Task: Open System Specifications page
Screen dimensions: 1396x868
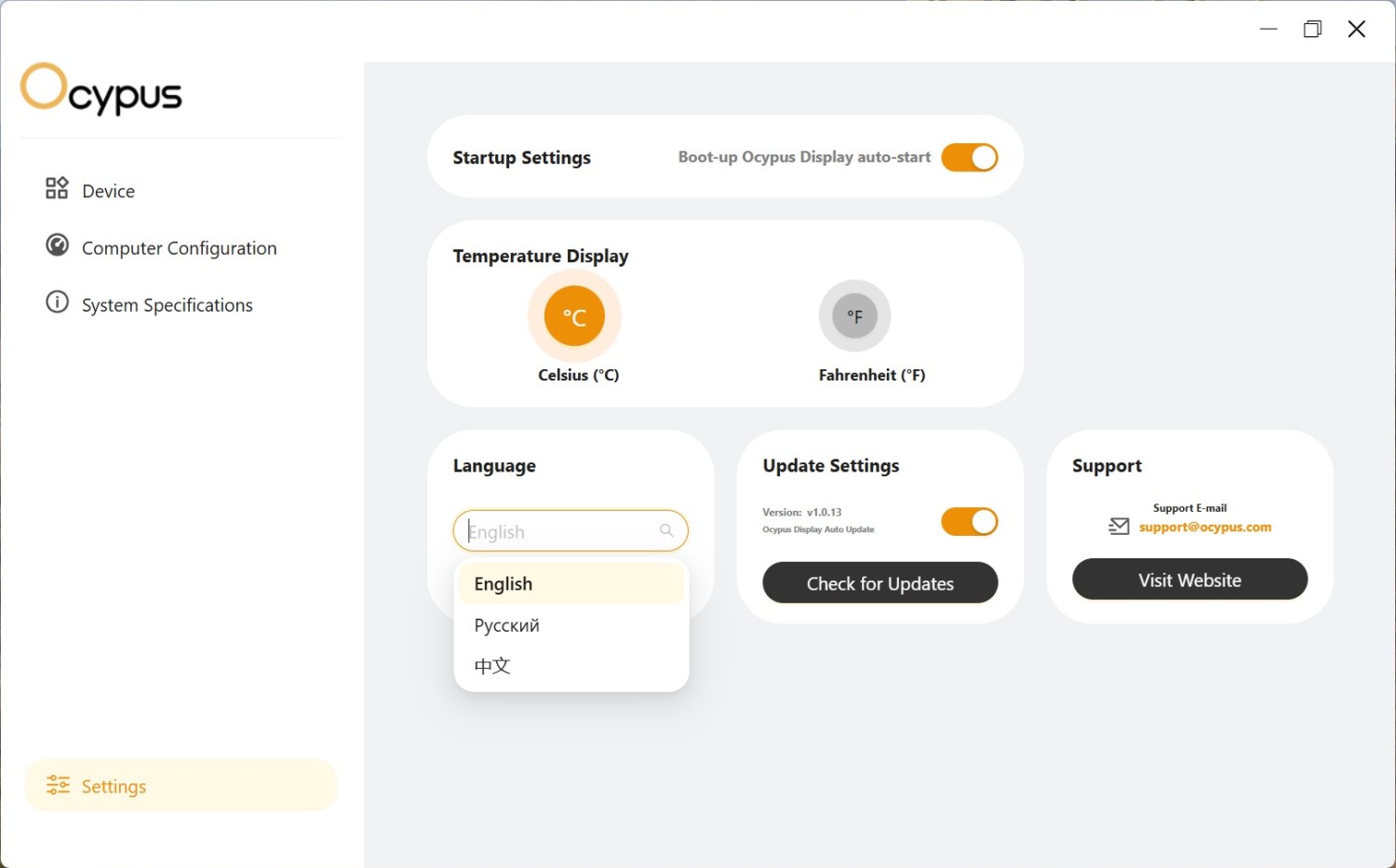Action: [167, 305]
